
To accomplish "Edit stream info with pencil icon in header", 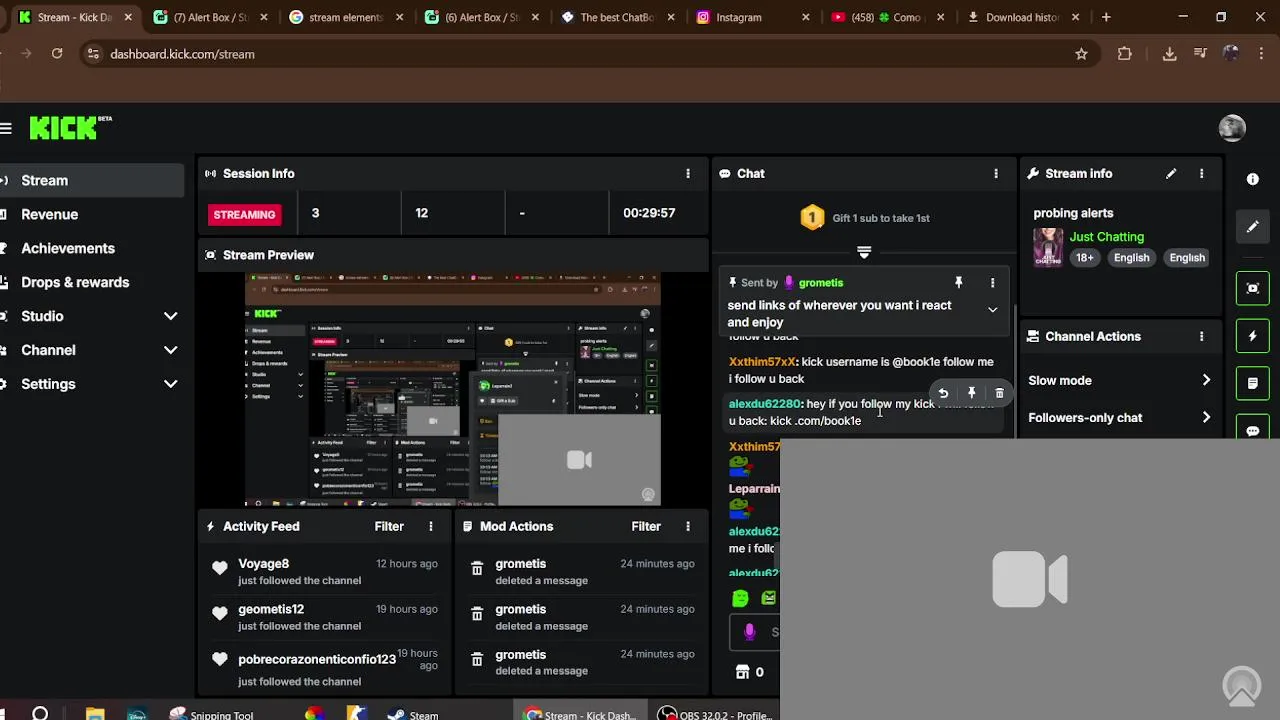I will 1171,173.
